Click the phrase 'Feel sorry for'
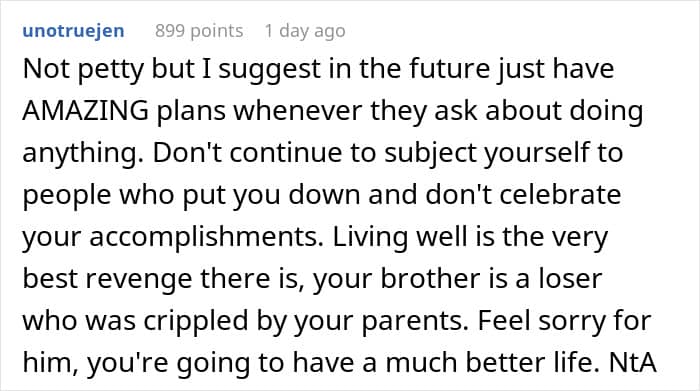 click(x=564, y=321)
